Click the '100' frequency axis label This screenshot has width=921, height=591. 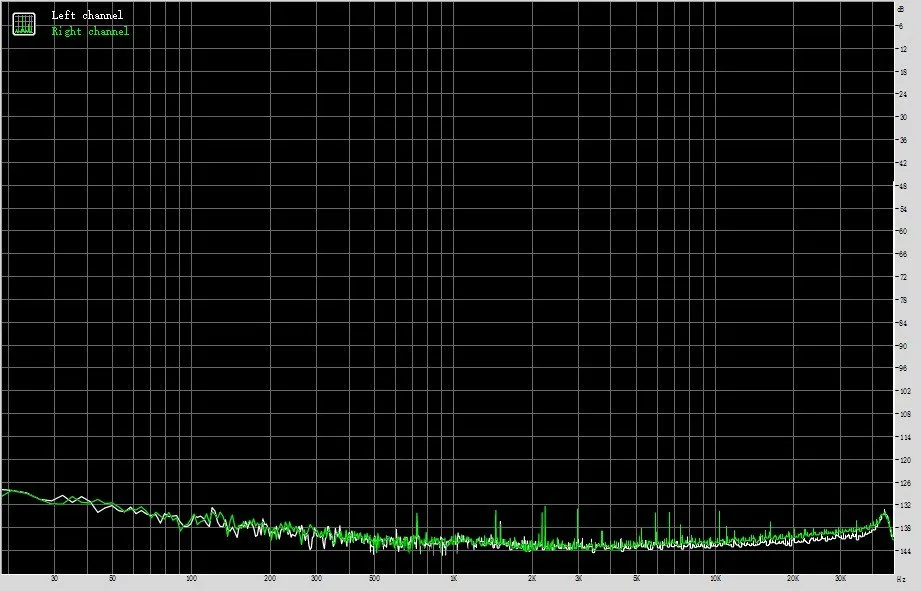(191, 579)
